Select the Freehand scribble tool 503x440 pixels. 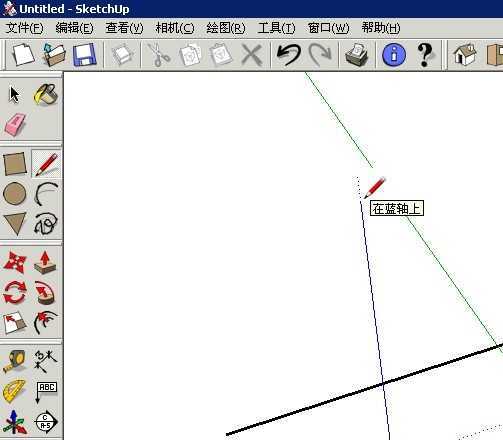(x=46, y=223)
